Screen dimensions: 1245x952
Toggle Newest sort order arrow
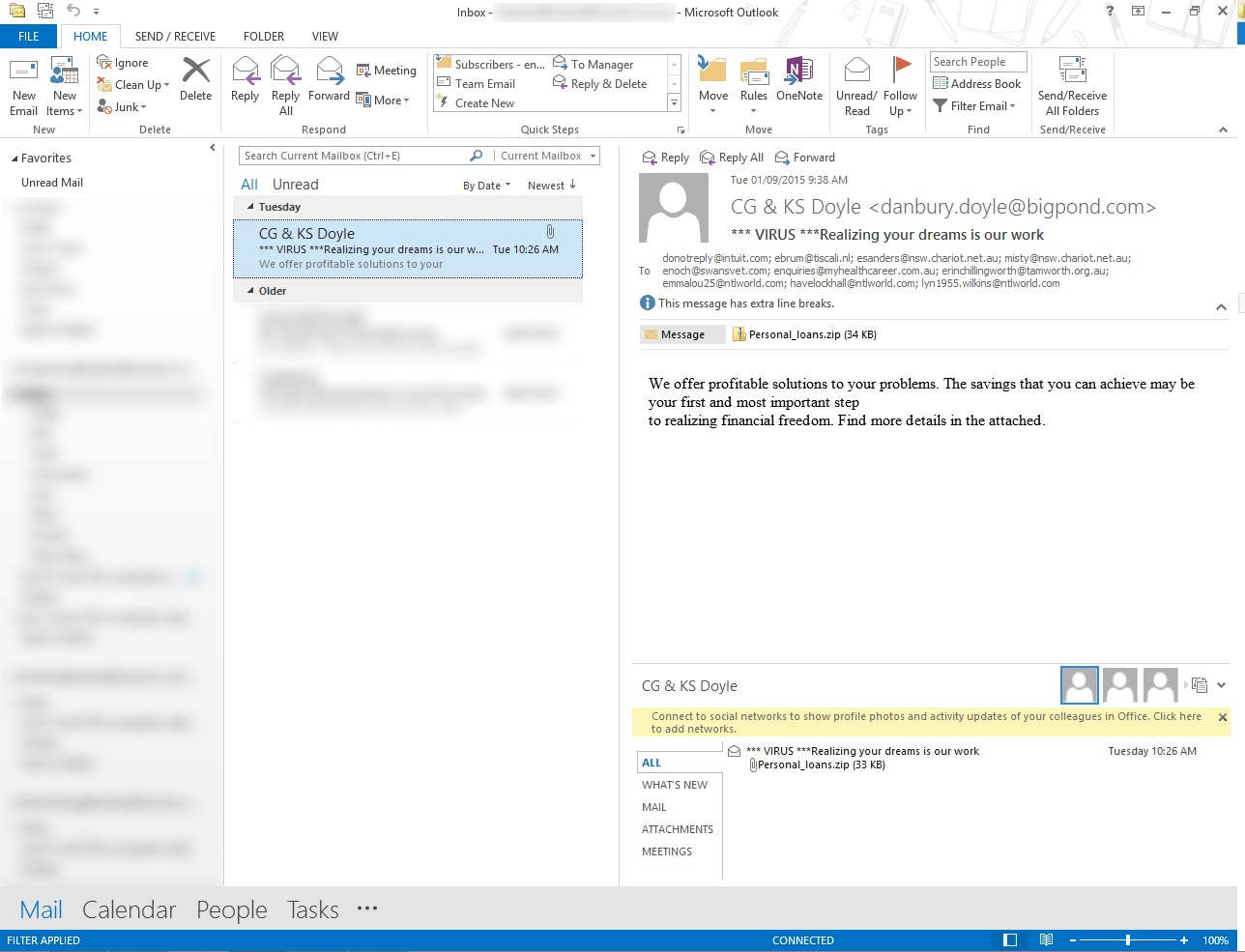point(572,185)
